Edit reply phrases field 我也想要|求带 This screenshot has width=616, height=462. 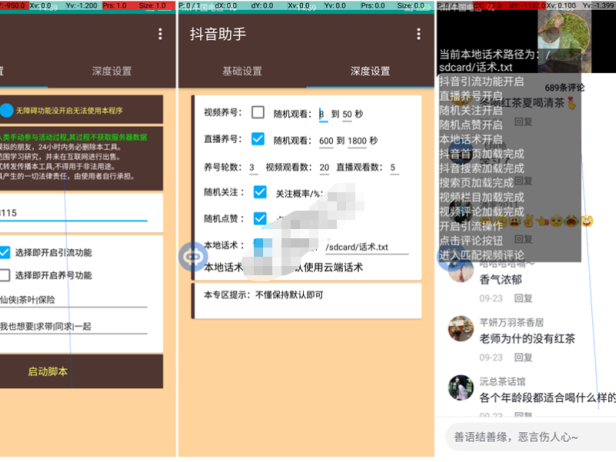73,326
